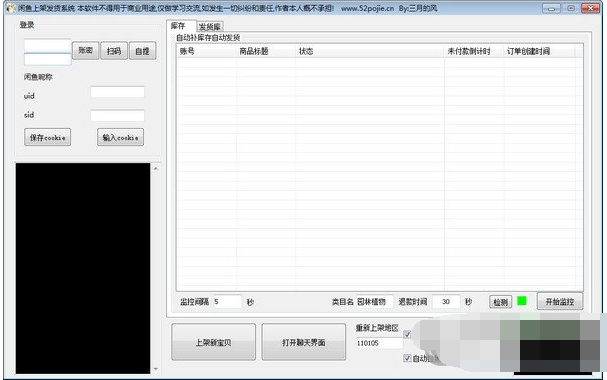The image size is (607, 380).
Task: Click the 检测 button
Action: pos(501,302)
